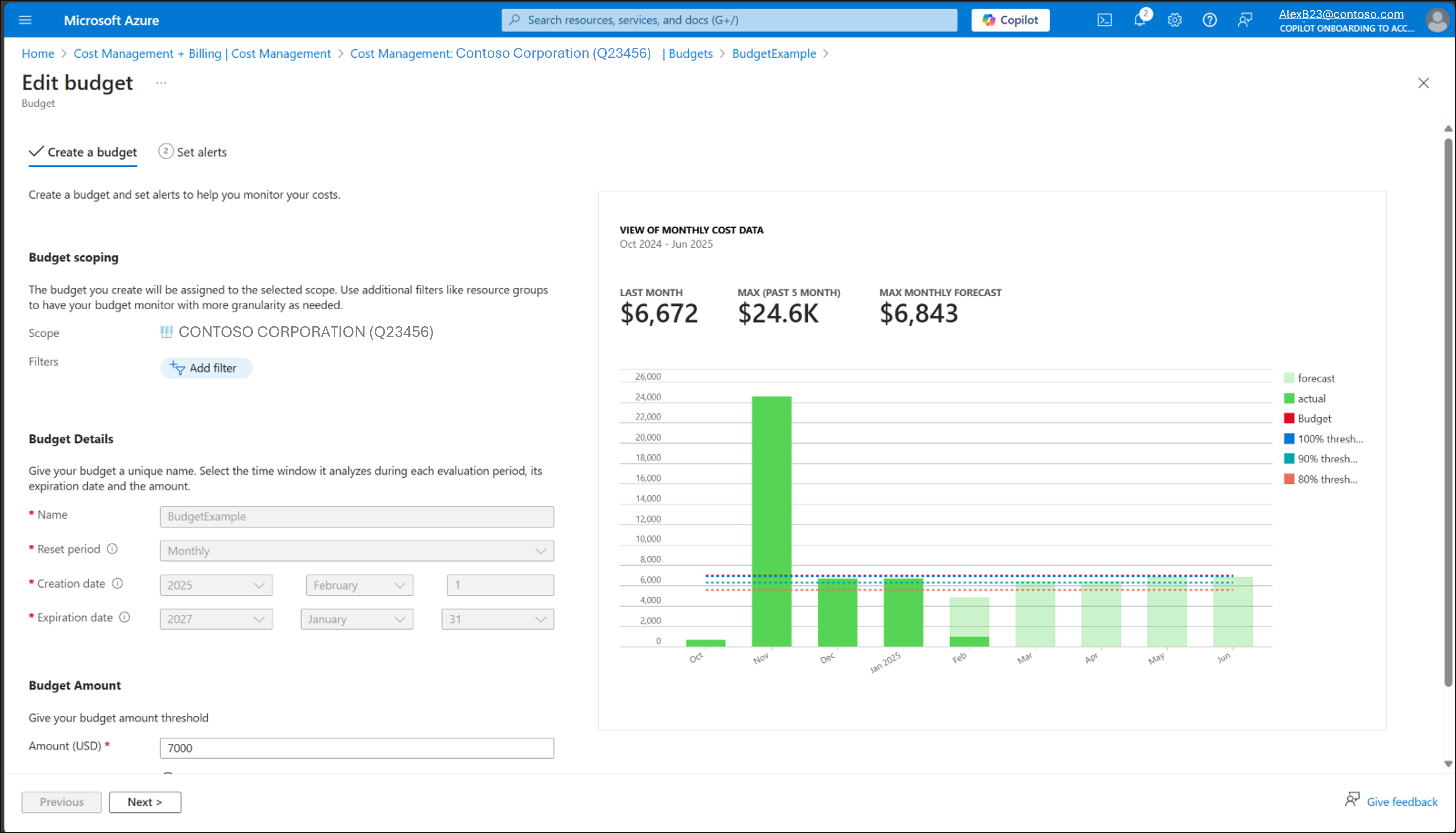Open the notifications bell
The width and height of the screenshot is (1456, 833).
[x=1140, y=19]
